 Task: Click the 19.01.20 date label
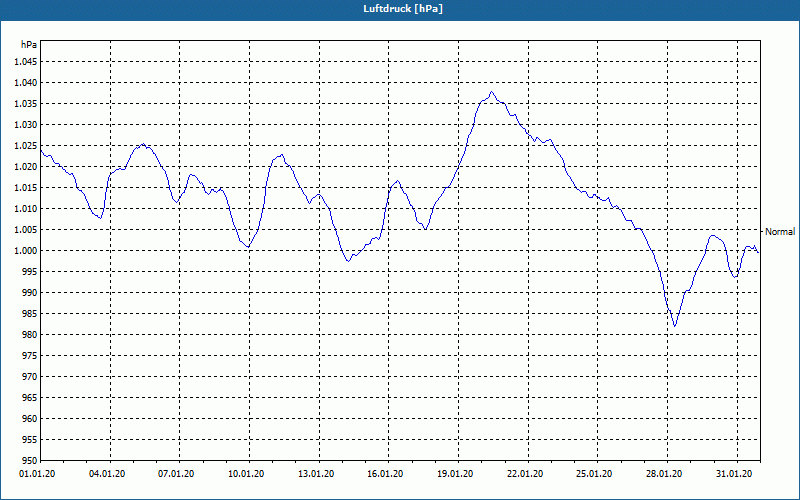coord(455,474)
